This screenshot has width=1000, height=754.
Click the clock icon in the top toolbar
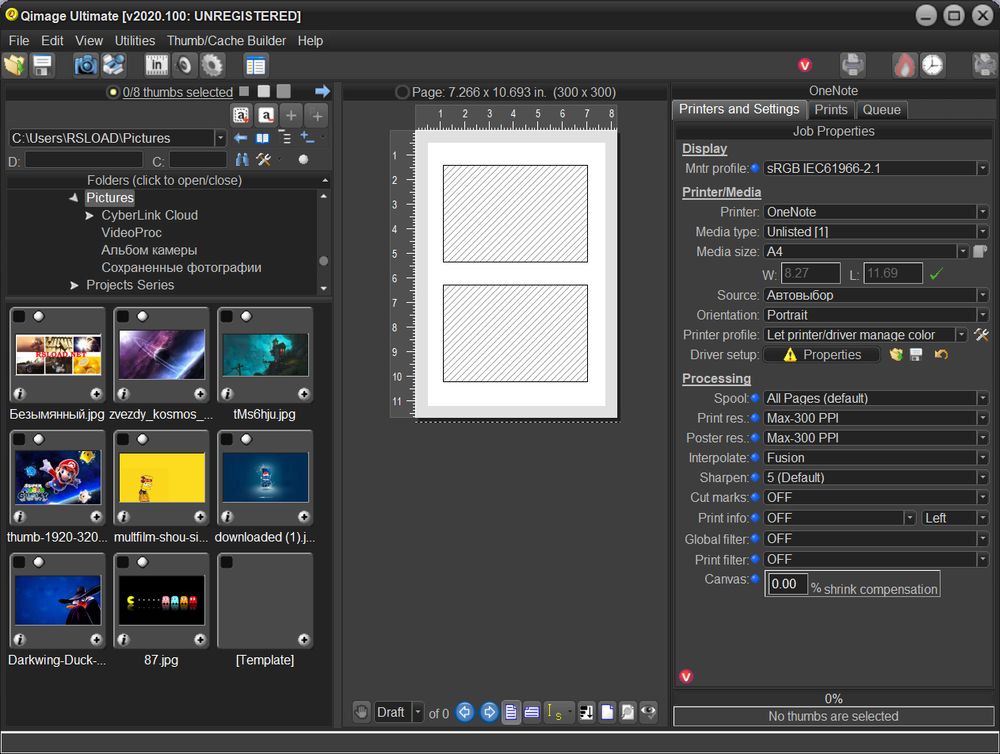pos(932,66)
